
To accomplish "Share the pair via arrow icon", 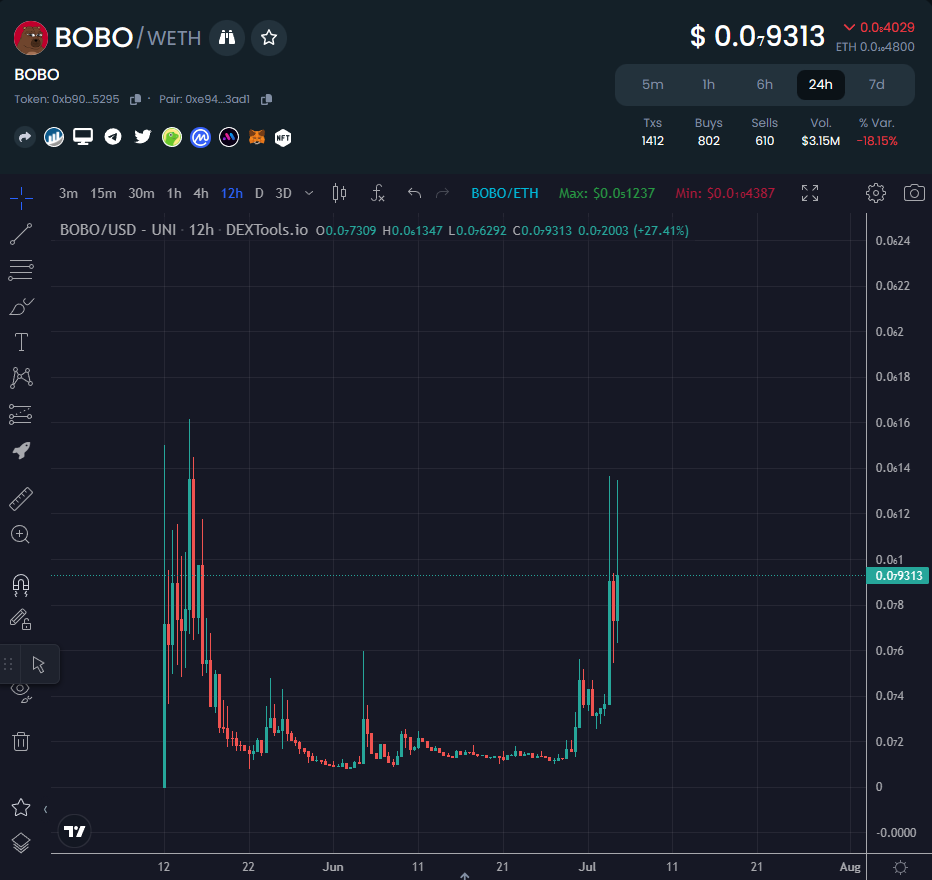I will pos(24,138).
